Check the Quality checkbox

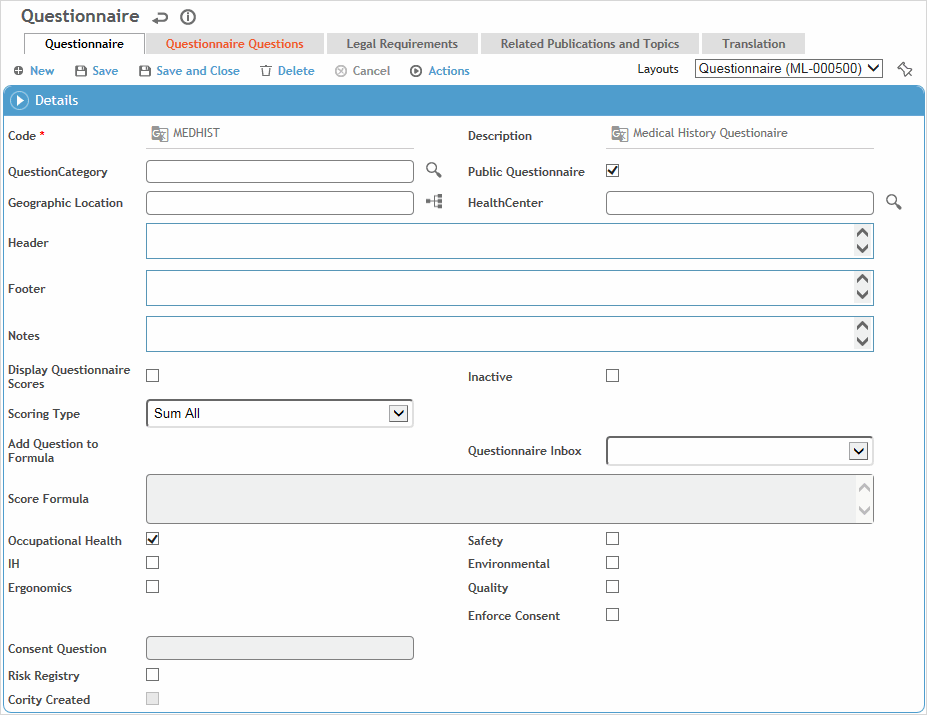point(612,587)
